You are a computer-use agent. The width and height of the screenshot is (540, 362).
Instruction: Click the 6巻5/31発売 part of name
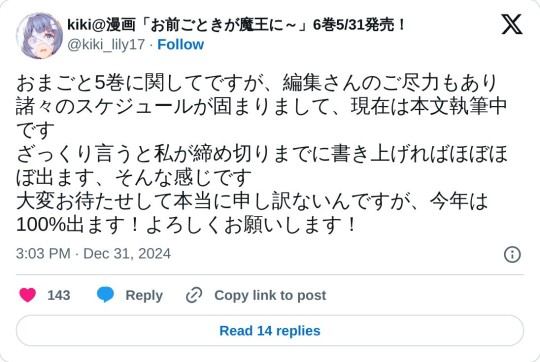pos(359,25)
